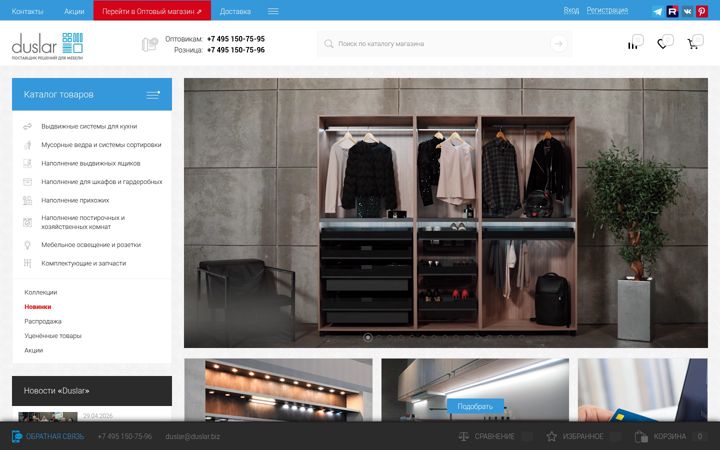Go to Контакты page
Image resolution: width=720 pixels, height=450 pixels.
click(x=28, y=11)
